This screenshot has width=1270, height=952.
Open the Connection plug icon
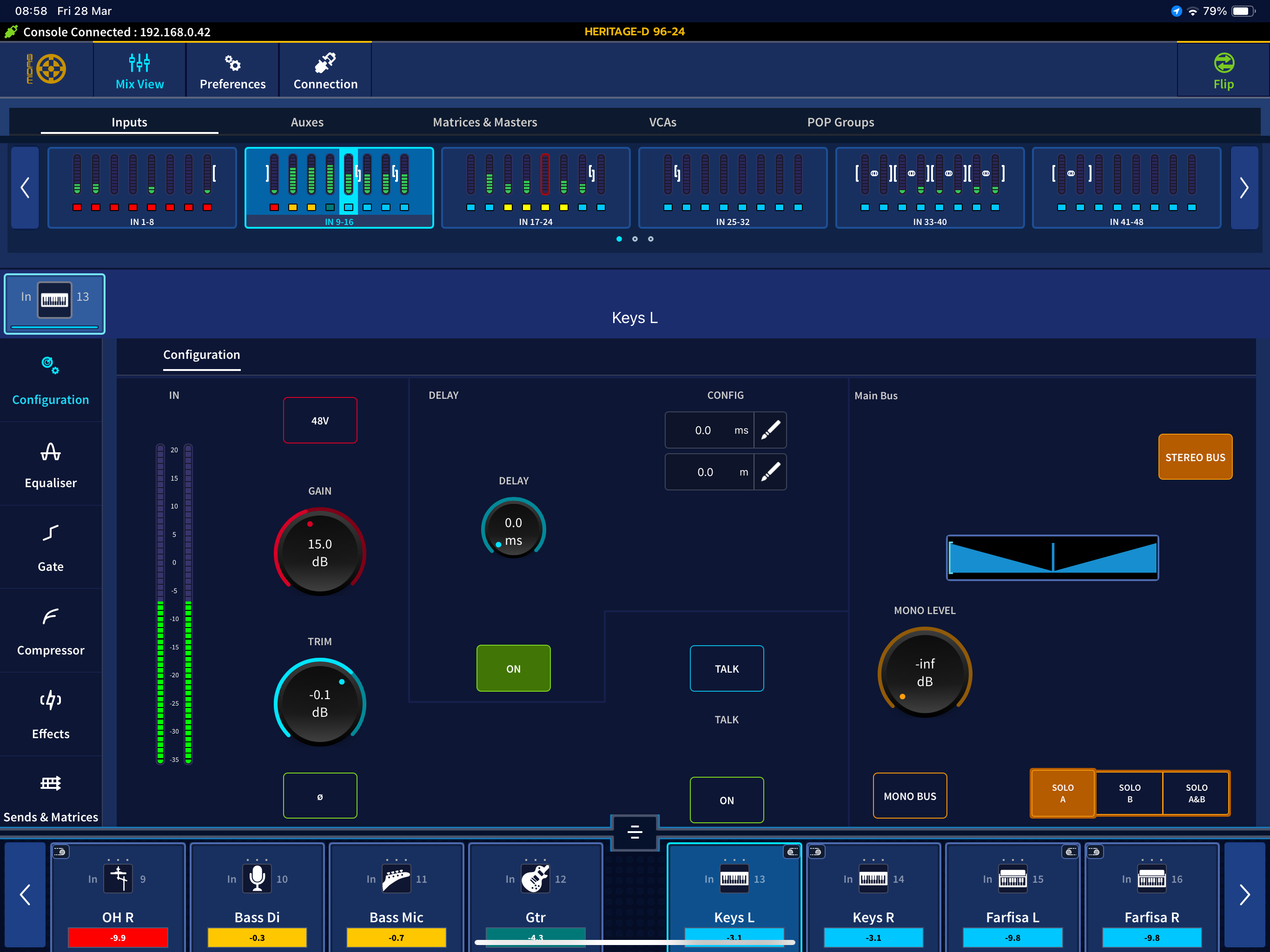click(x=325, y=62)
